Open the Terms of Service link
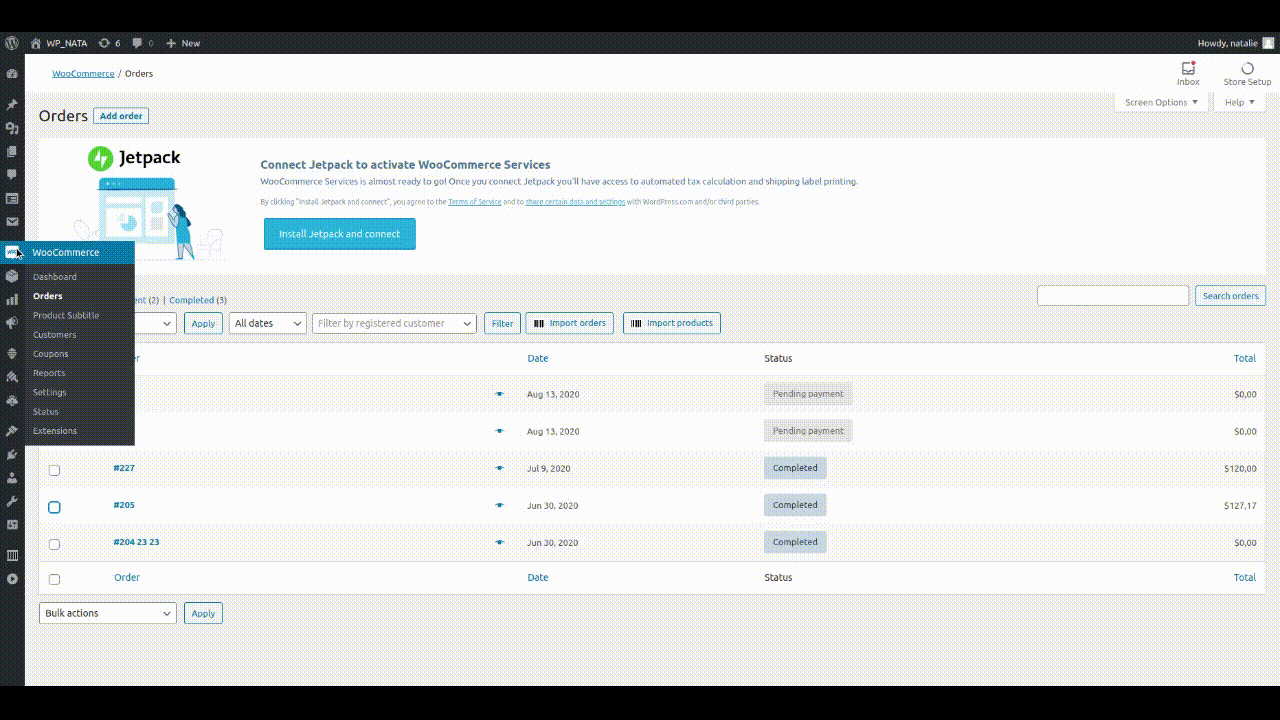The width and height of the screenshot is (1280, 720). pyautogui.click(x=475, y=202)
